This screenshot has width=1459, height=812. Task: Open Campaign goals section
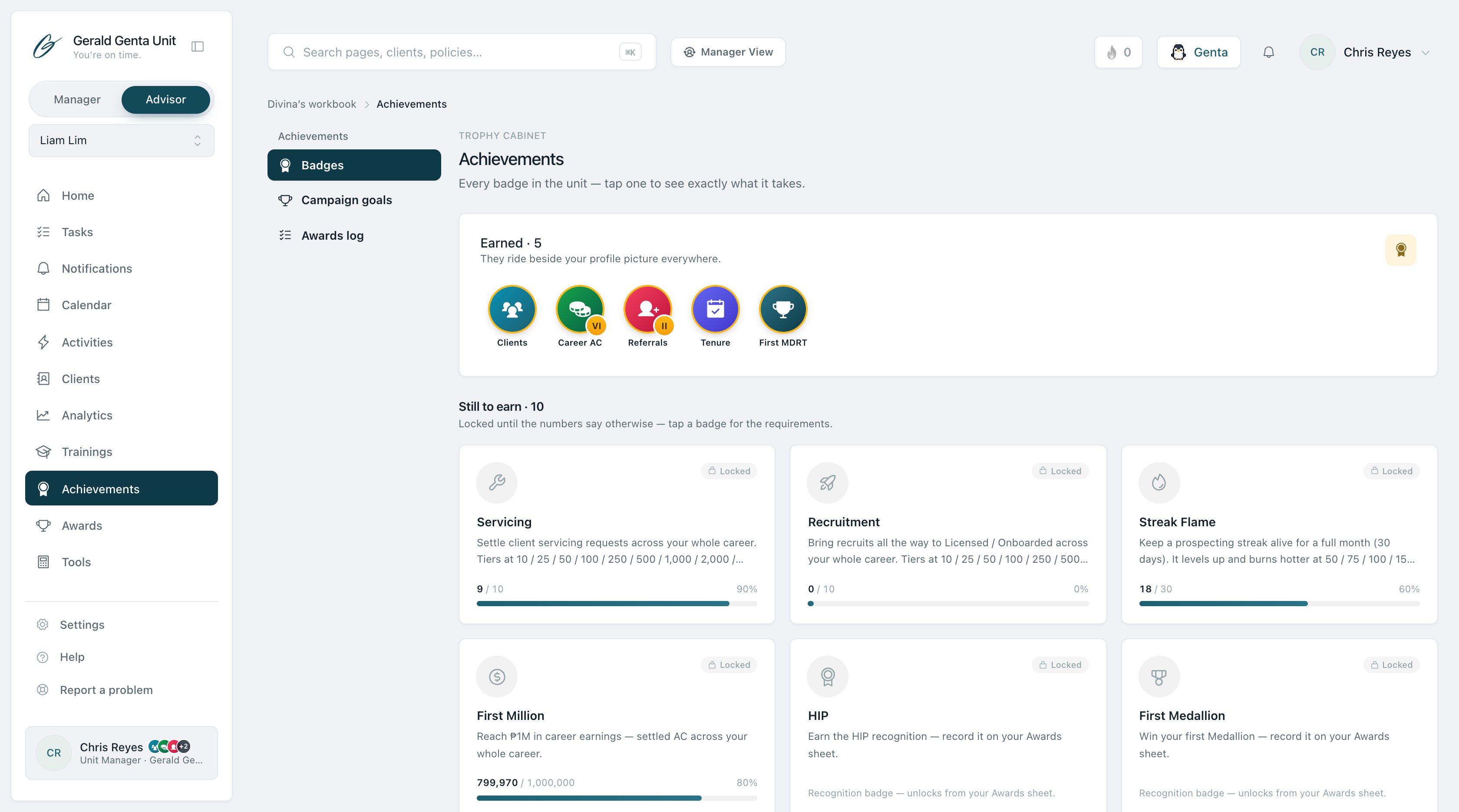click(x=354, y=201)
